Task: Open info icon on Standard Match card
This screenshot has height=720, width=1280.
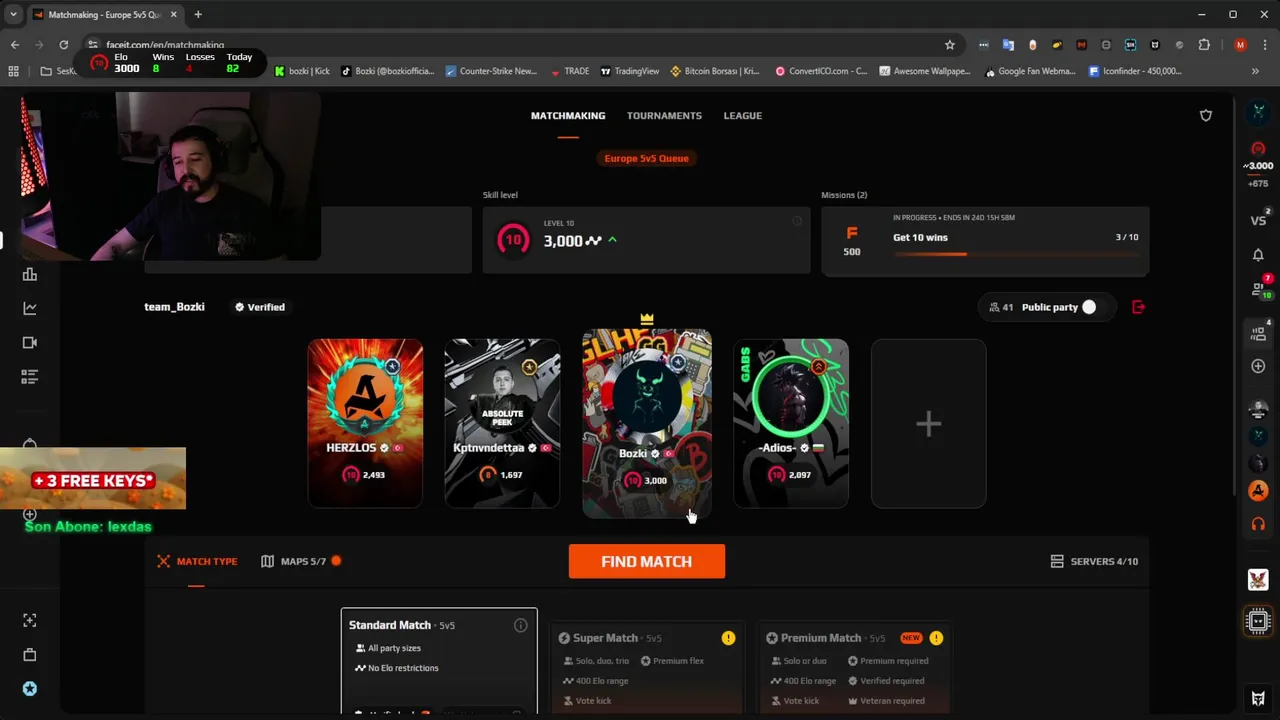Action: point(520,625)
